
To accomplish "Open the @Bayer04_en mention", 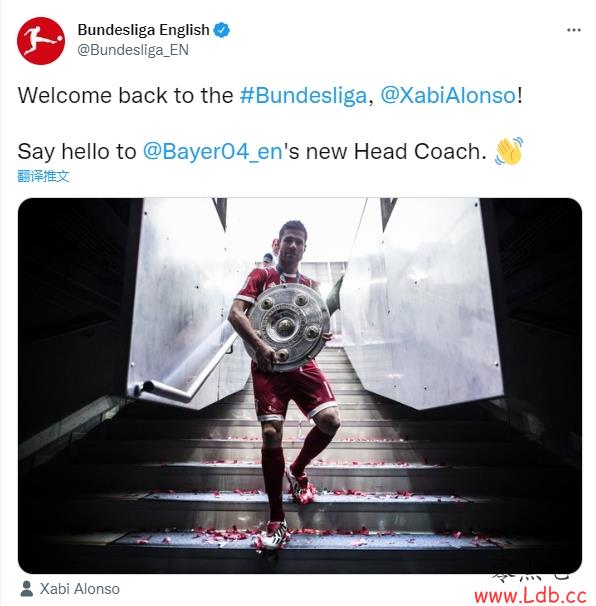I will pos(213,152).
